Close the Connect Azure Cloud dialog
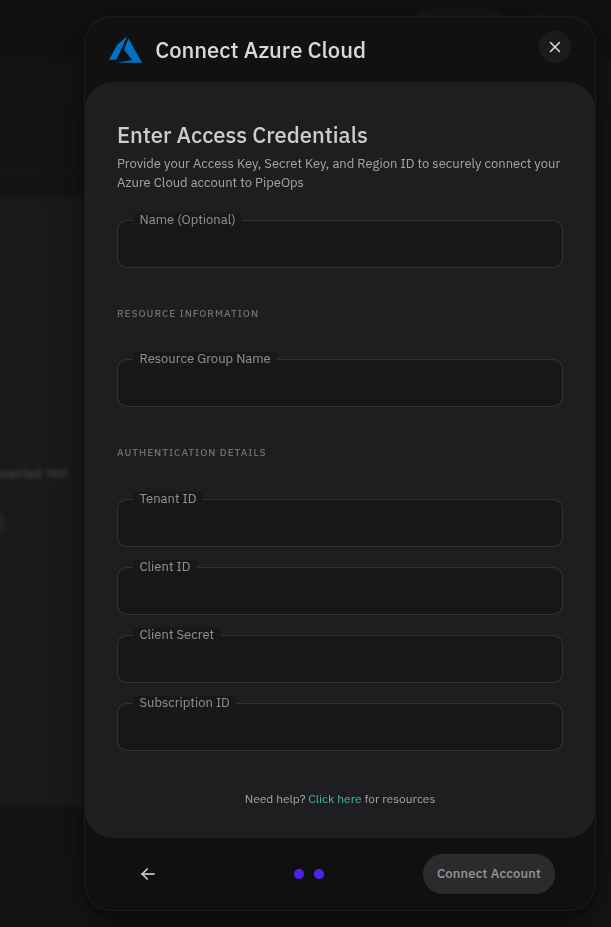Viewport: 611px width, 927px height. 554,47
